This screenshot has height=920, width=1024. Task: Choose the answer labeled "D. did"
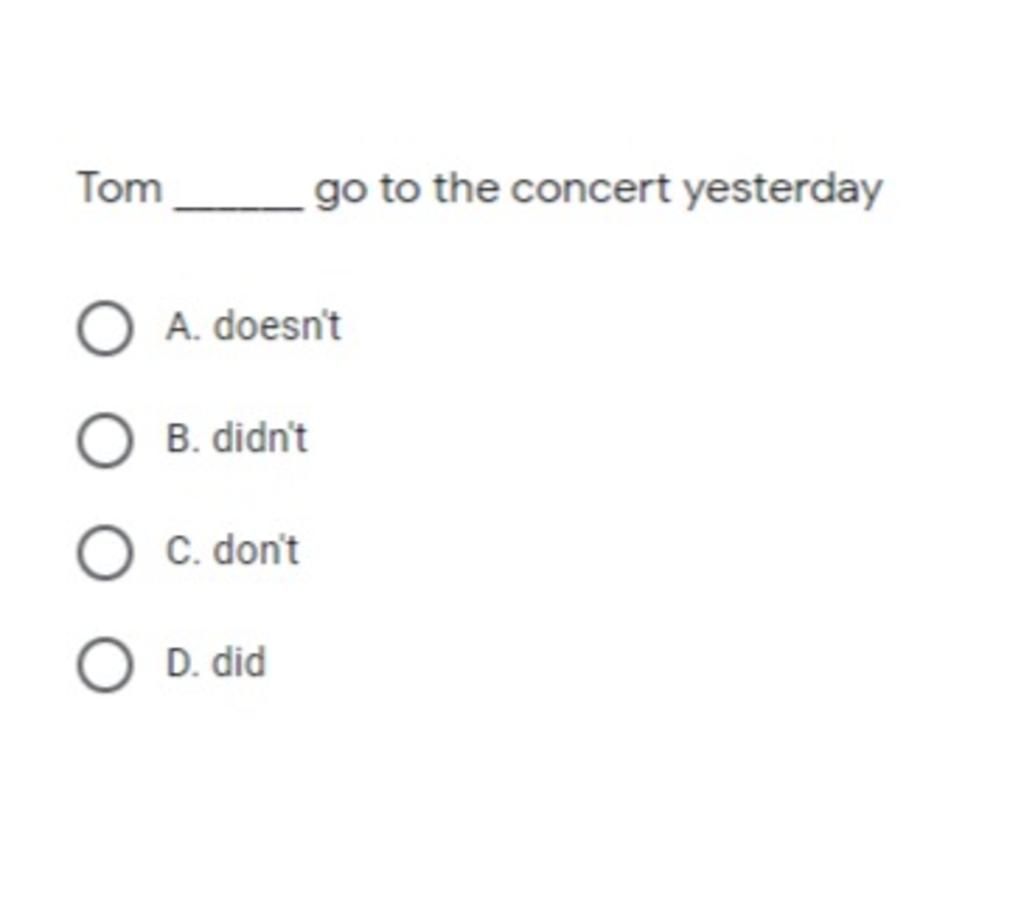pyautogui.click(x=216, y=663)
